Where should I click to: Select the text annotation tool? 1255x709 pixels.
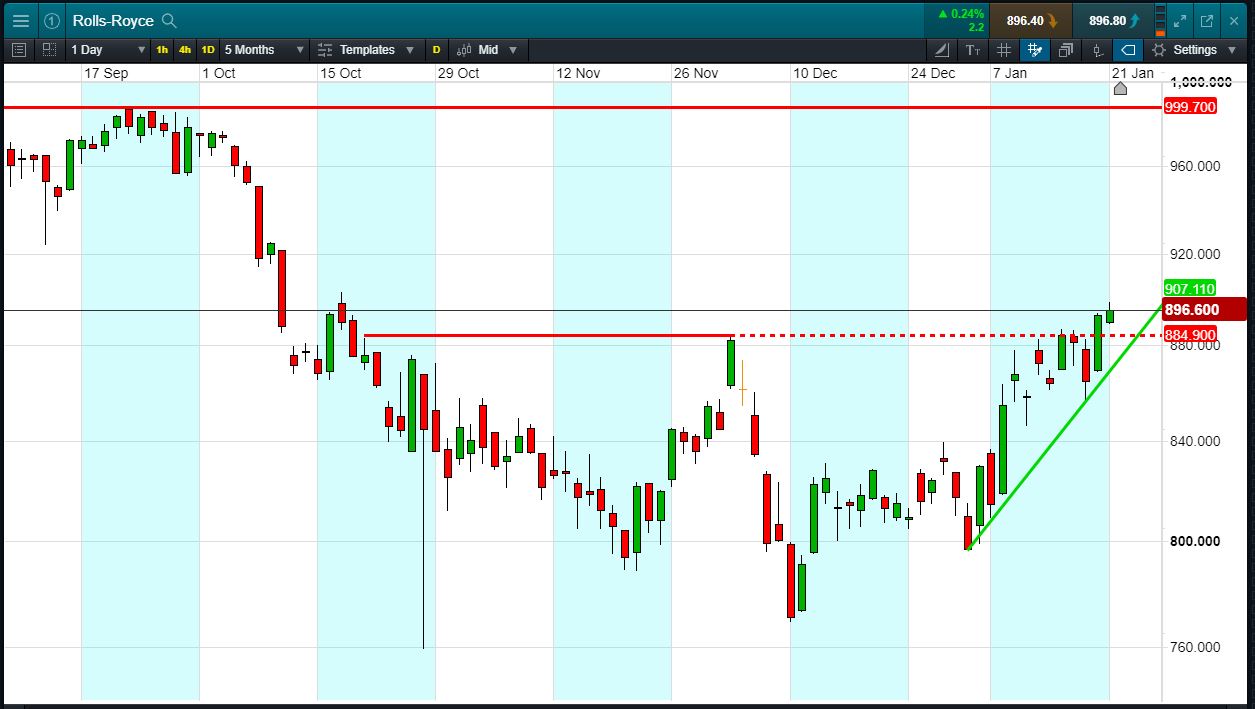(973, 50)
